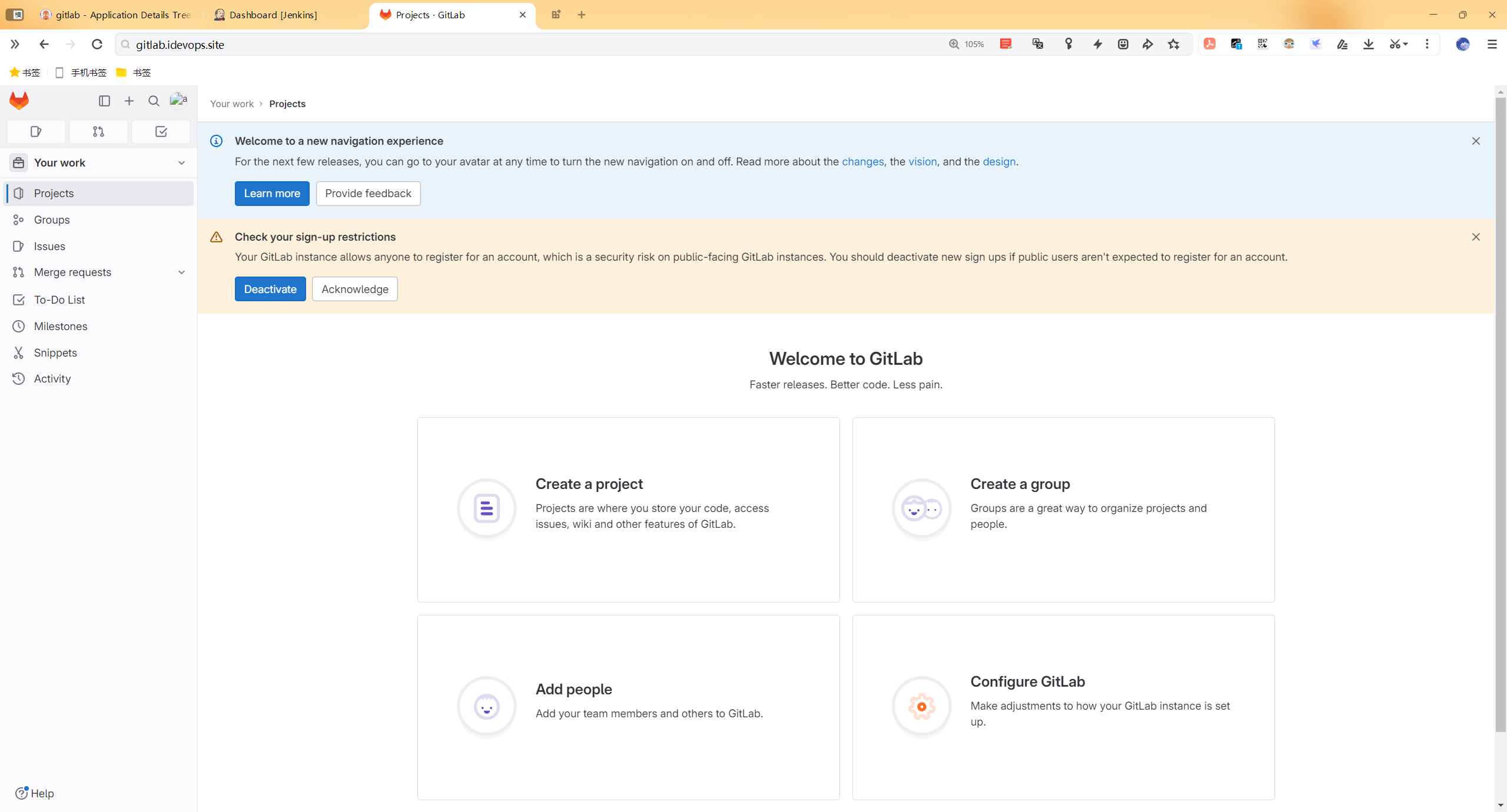Follow the vision link in banner
Viewport: 1507px width, 812px height.
click(922, 162)
